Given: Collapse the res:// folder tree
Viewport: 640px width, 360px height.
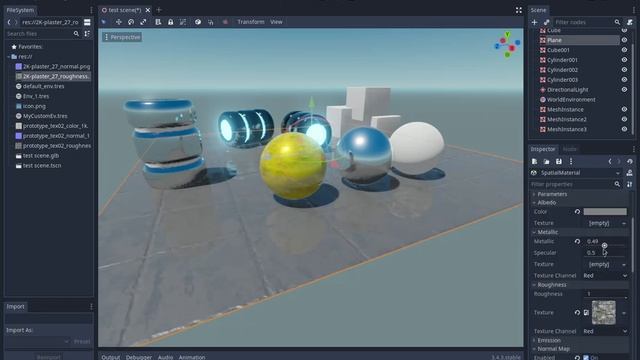Looking at the screenshot, I should pos(9,57).
